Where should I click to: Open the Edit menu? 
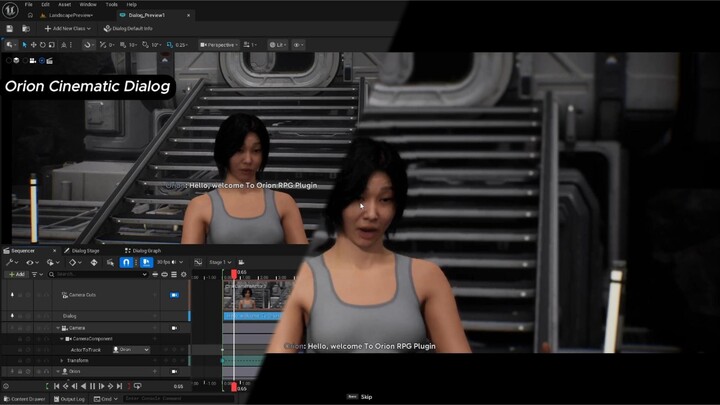pos(45,5)
